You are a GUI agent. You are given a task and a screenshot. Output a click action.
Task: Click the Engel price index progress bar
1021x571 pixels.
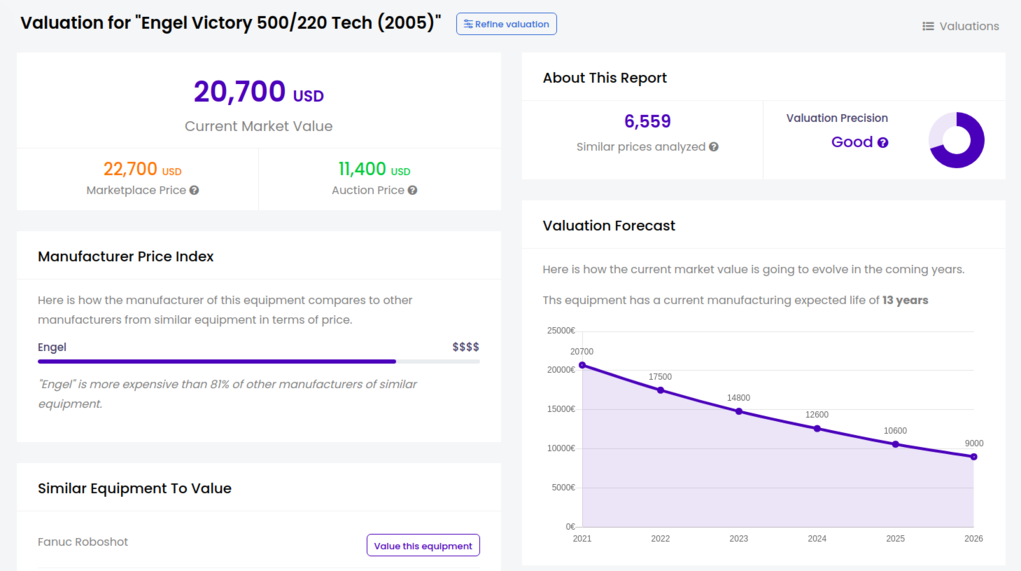pos(258,361)
